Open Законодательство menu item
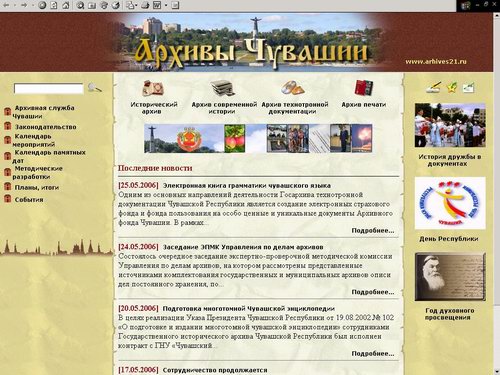 [x=46, y=127]
